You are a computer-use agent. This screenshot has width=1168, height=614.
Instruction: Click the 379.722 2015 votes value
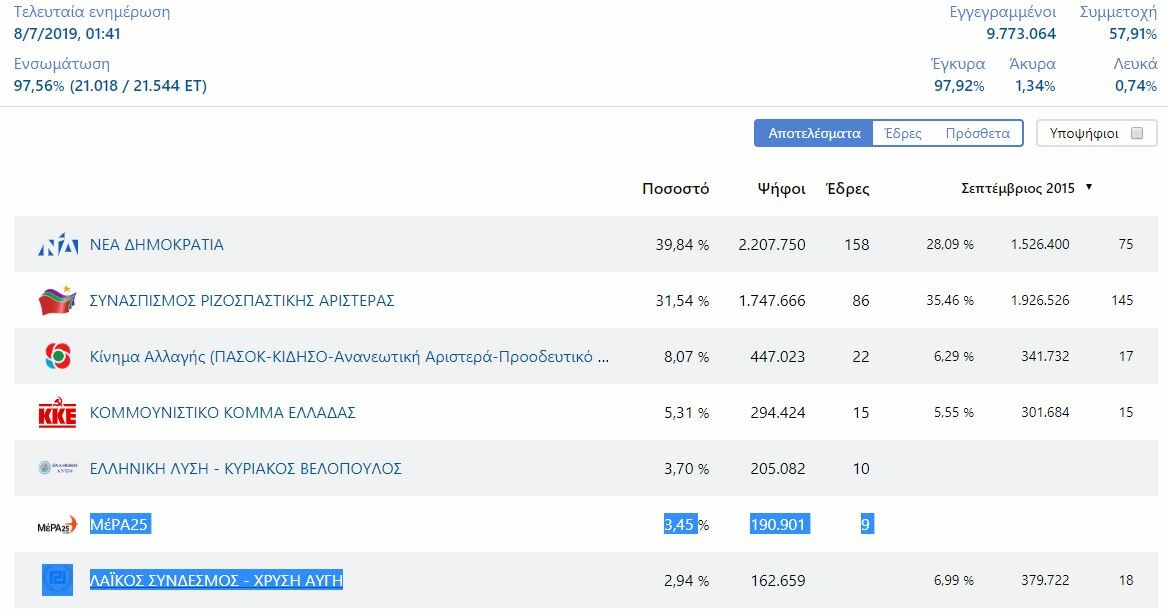1045,580
